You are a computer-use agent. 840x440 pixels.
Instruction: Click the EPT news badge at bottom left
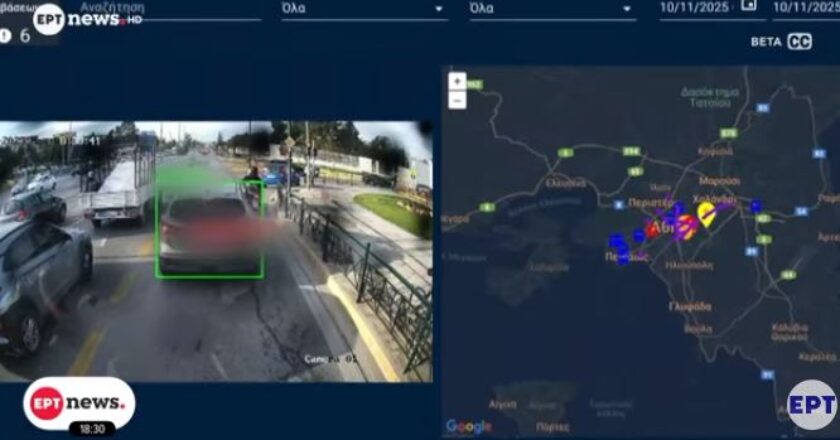coord(79,402)
